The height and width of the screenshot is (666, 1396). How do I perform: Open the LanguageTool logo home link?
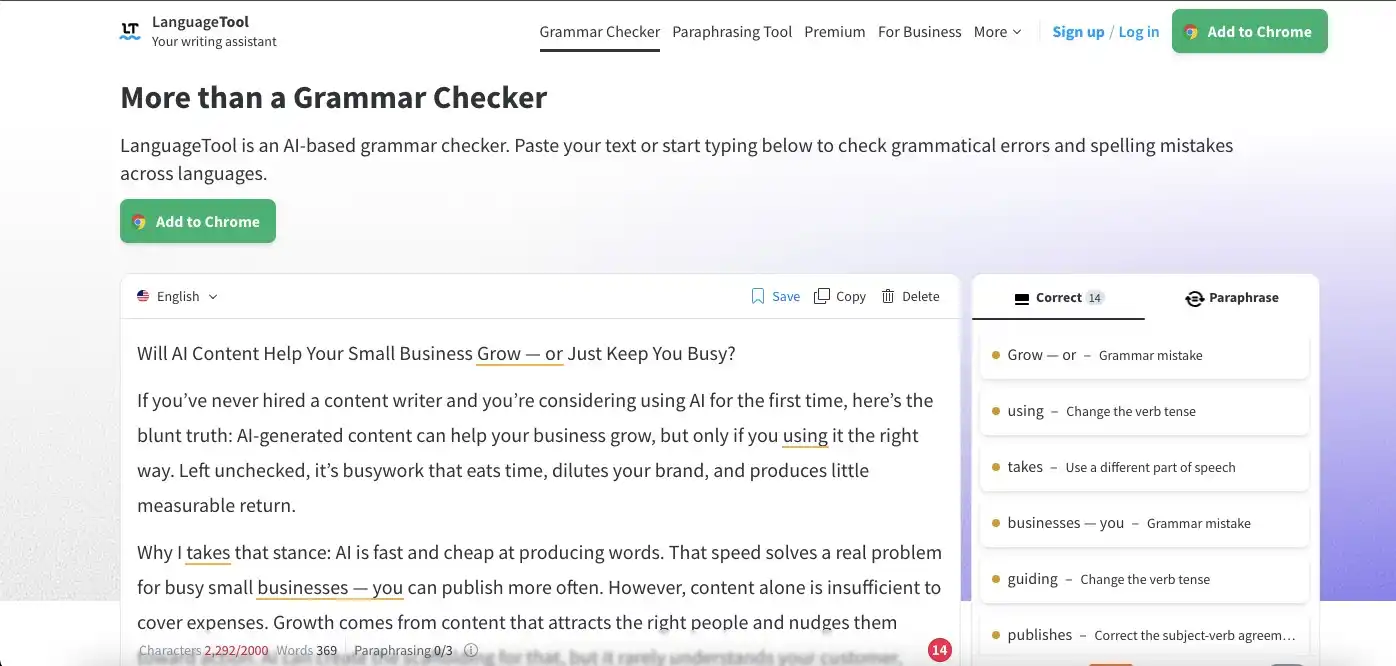pyautogui.click(x=198, y=31)
